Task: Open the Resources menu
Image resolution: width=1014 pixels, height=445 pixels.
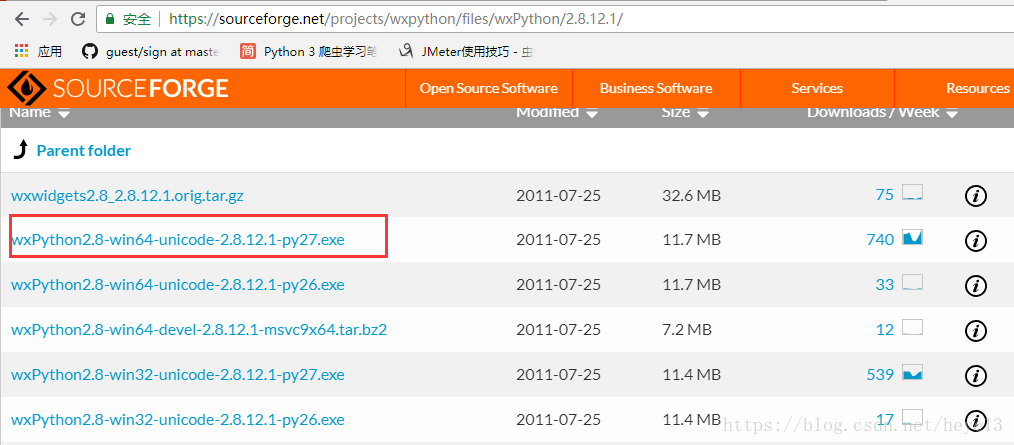Action: (x=976, y=89)
